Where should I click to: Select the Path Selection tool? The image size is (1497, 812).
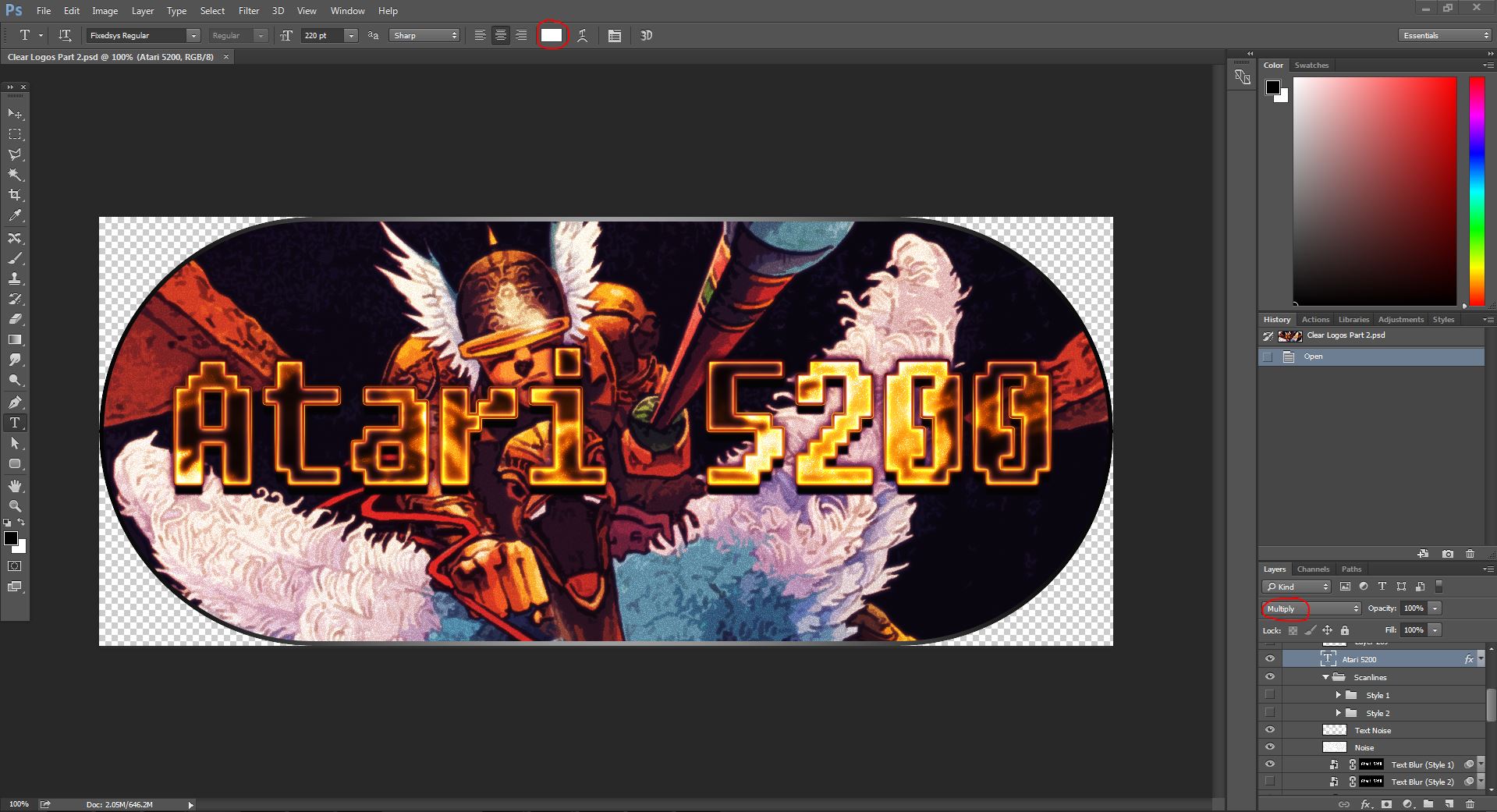pos(15,443)
